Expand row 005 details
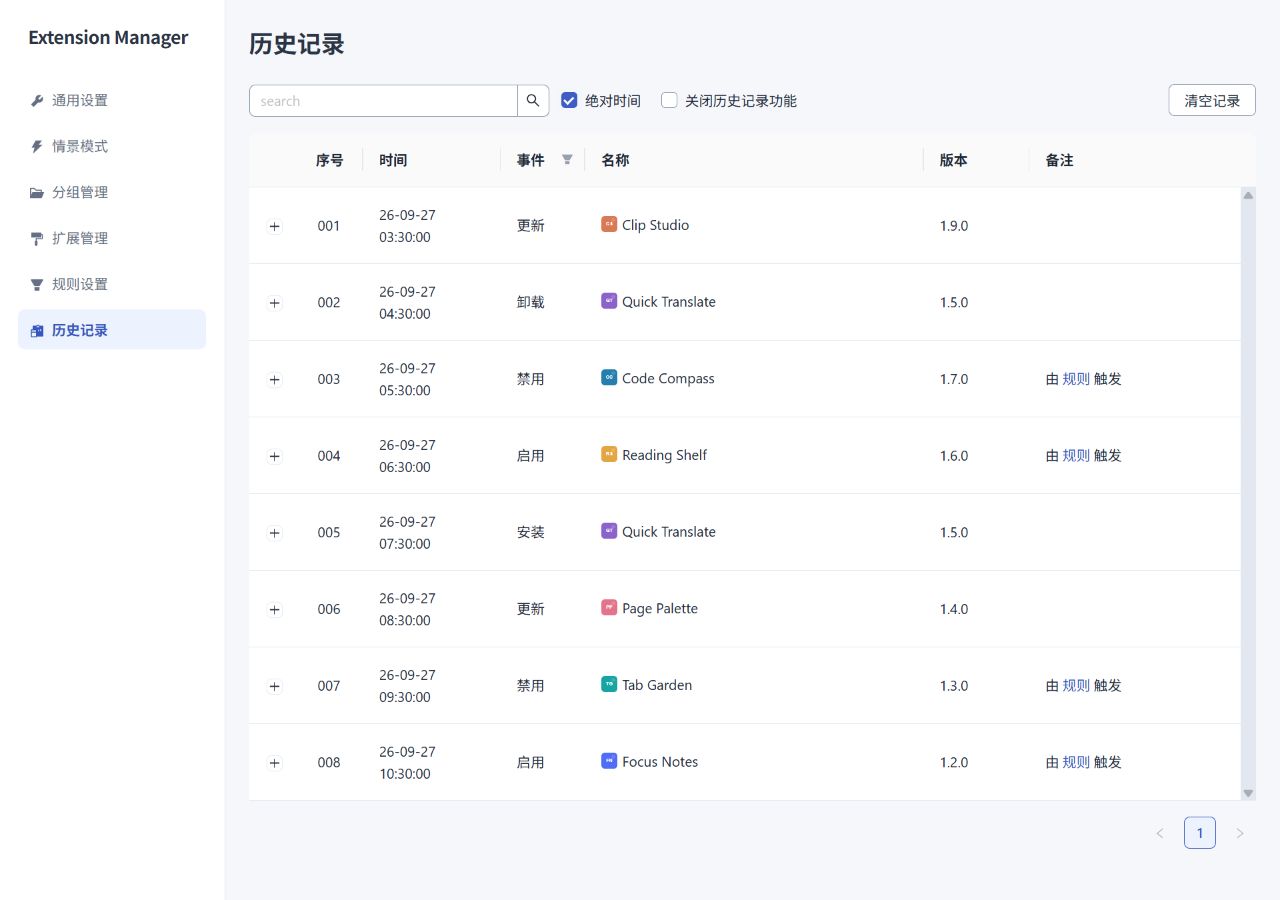Viewport: 1280px width, 900px height. (275, 533)
